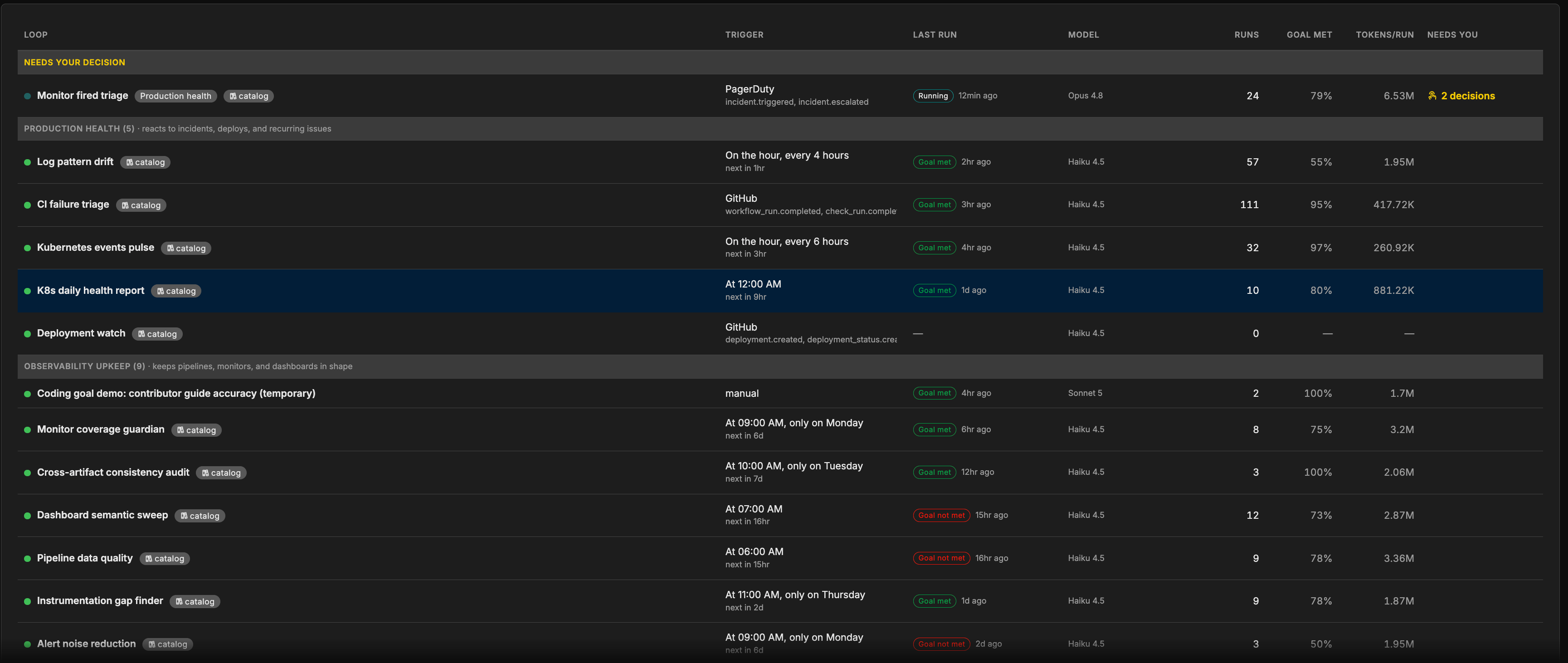
Task: Click catalog tag on Log pattern drift
Action: coord(145,162)
